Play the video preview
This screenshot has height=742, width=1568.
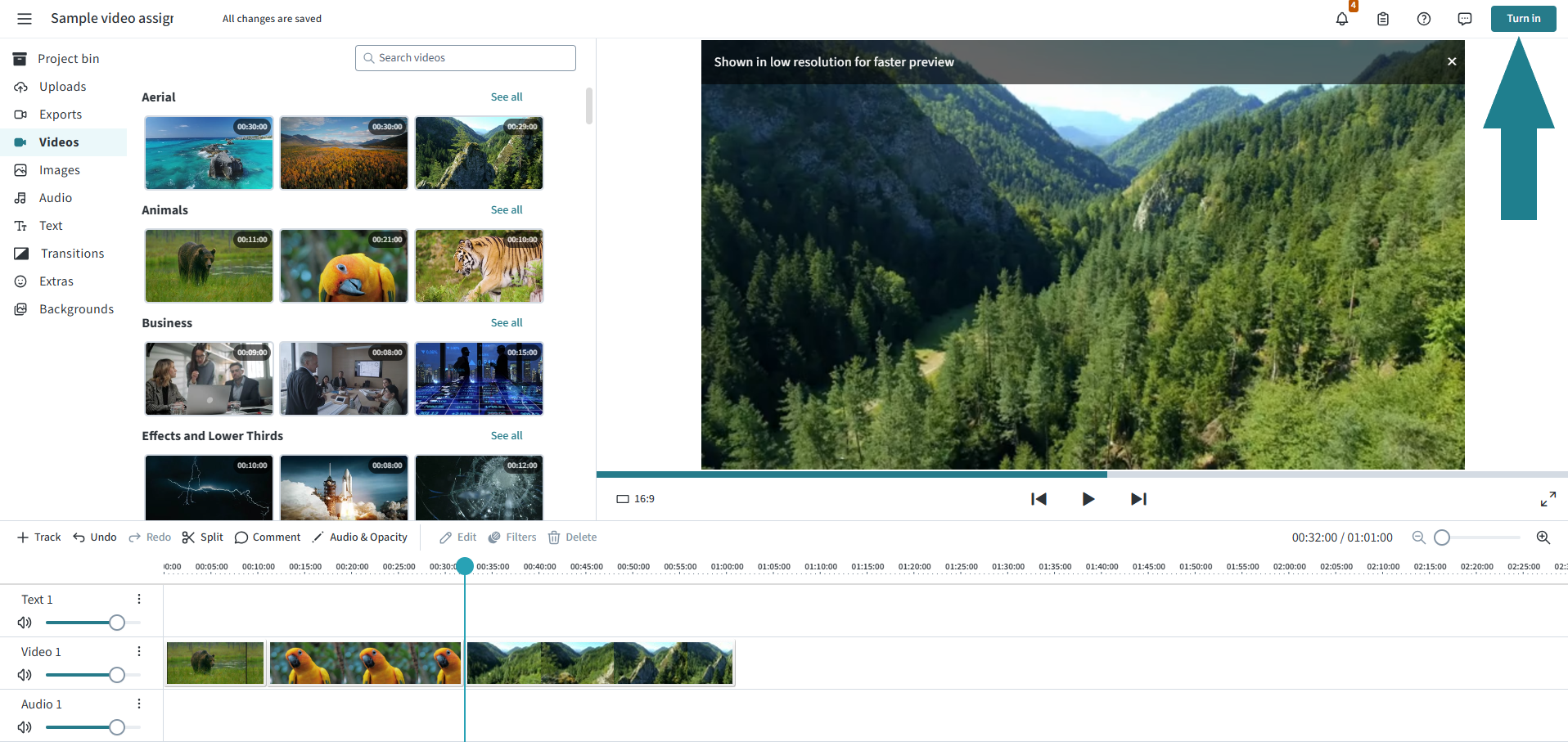click(1088, 499)
